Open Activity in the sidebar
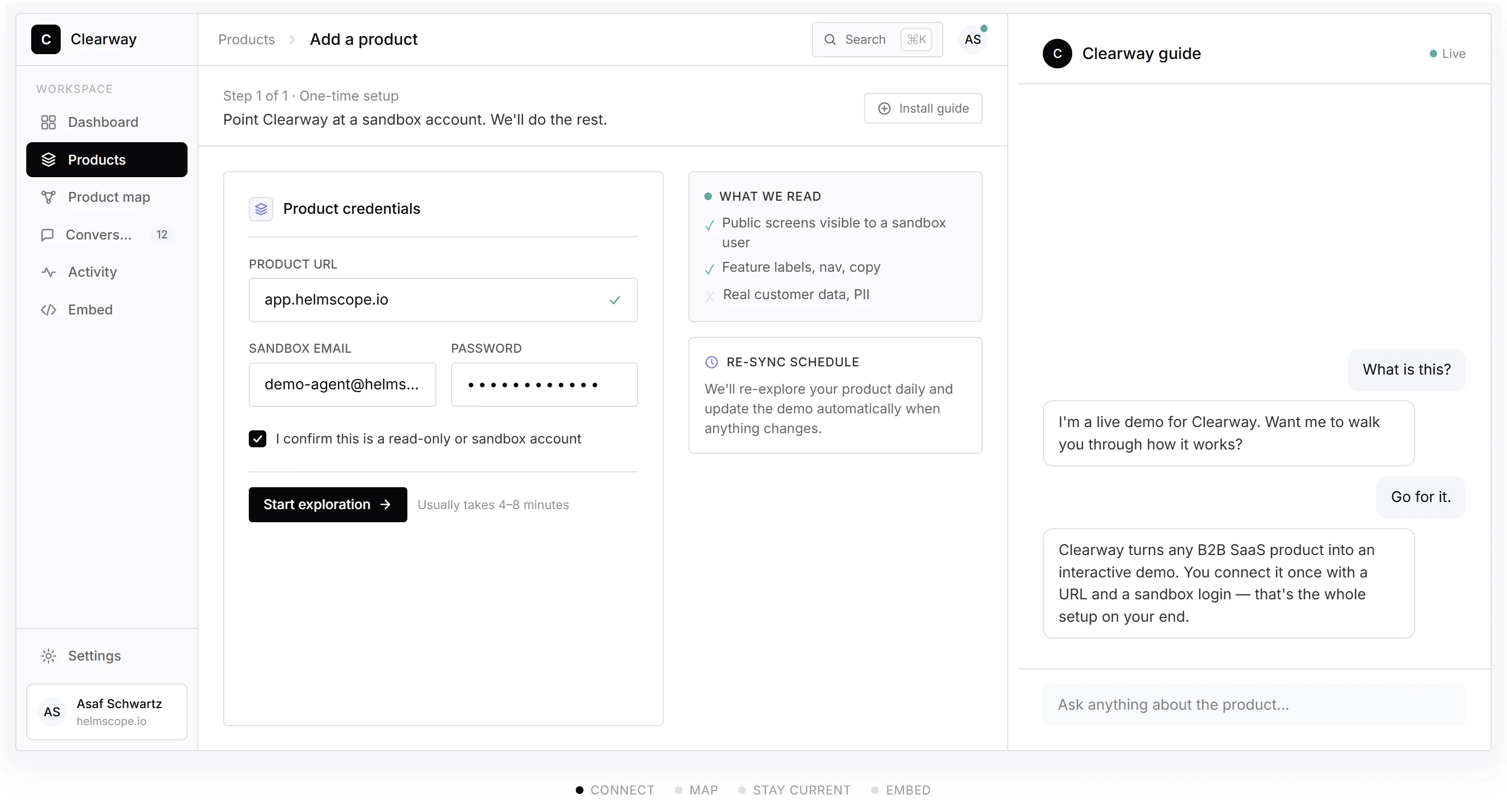This screenshot has width=1507, height=812. point(107,272)
